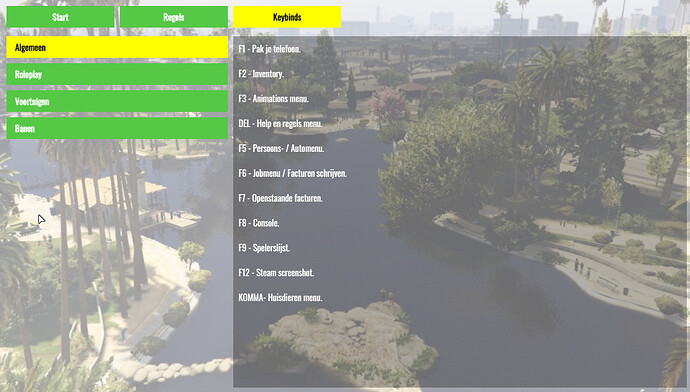
Task: Select the 'F3 - Animations menu.' text
Action: point(273,99)
